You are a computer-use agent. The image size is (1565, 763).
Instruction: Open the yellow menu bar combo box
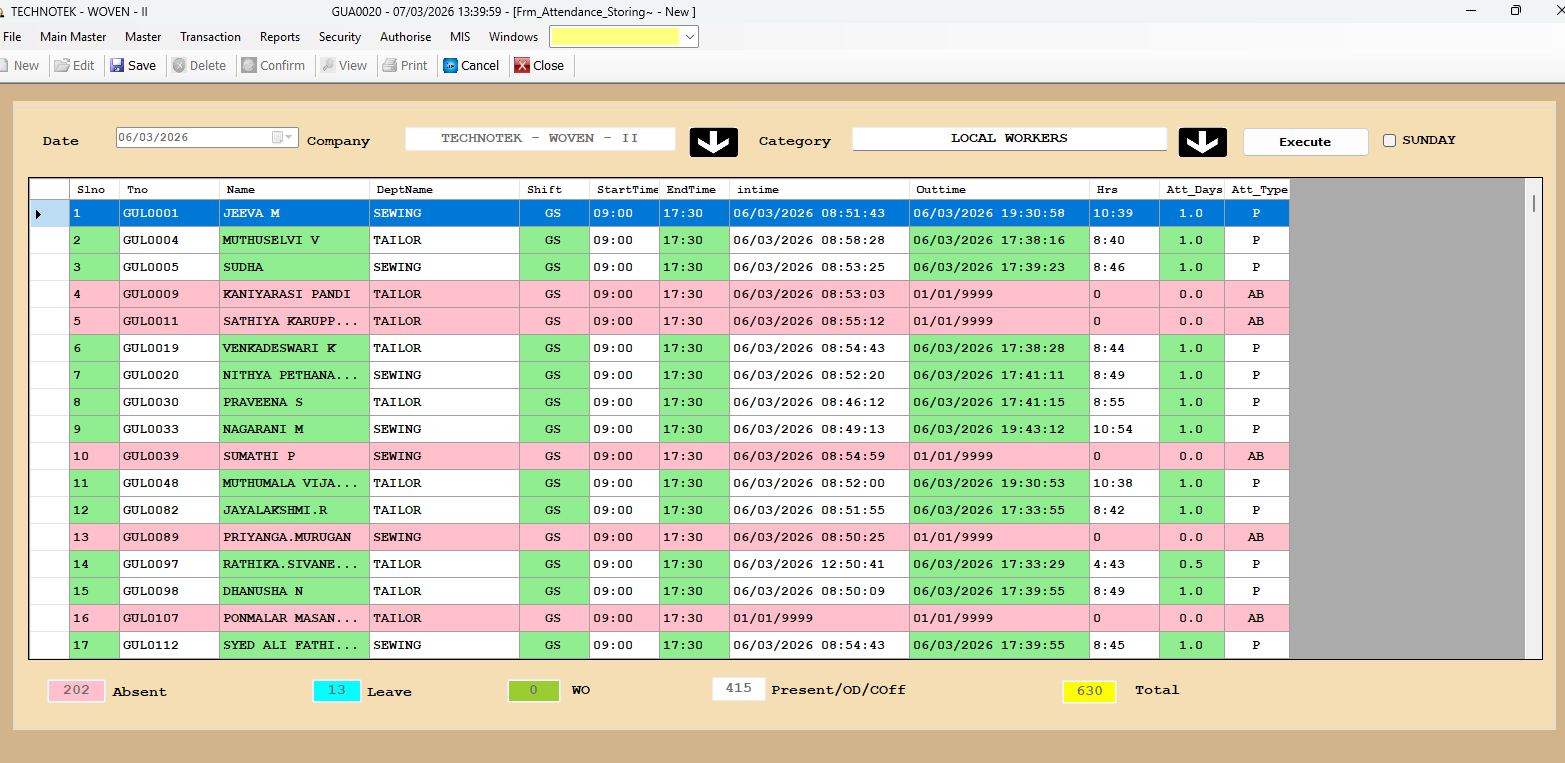[x=689, y=37]
